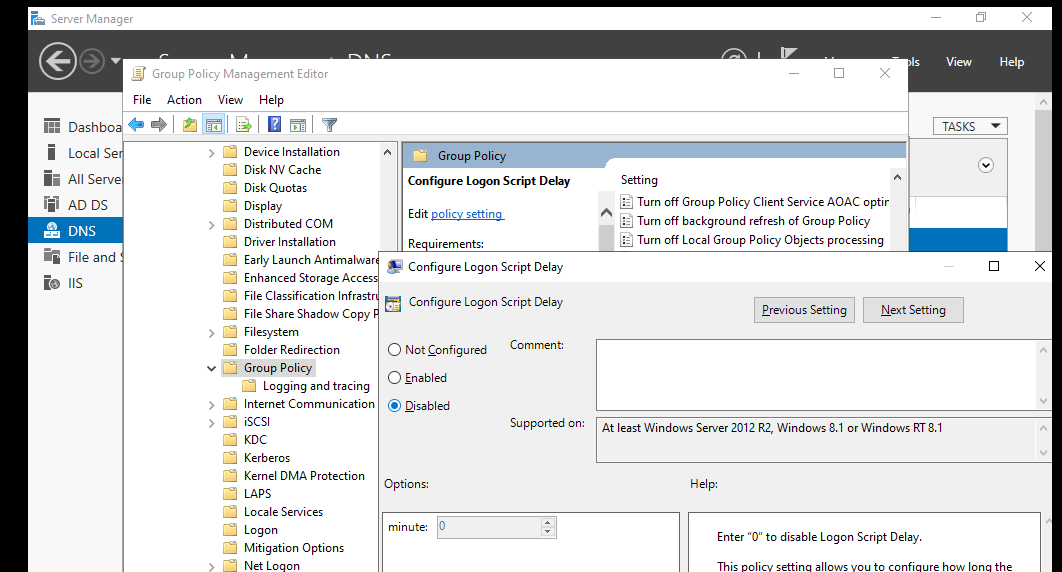Image resolution: width=1062 pixels, height=572 pixels.
Task: Open Server Manager notifications flag icon
Action: pyautogui.click(x=788, y=54)
